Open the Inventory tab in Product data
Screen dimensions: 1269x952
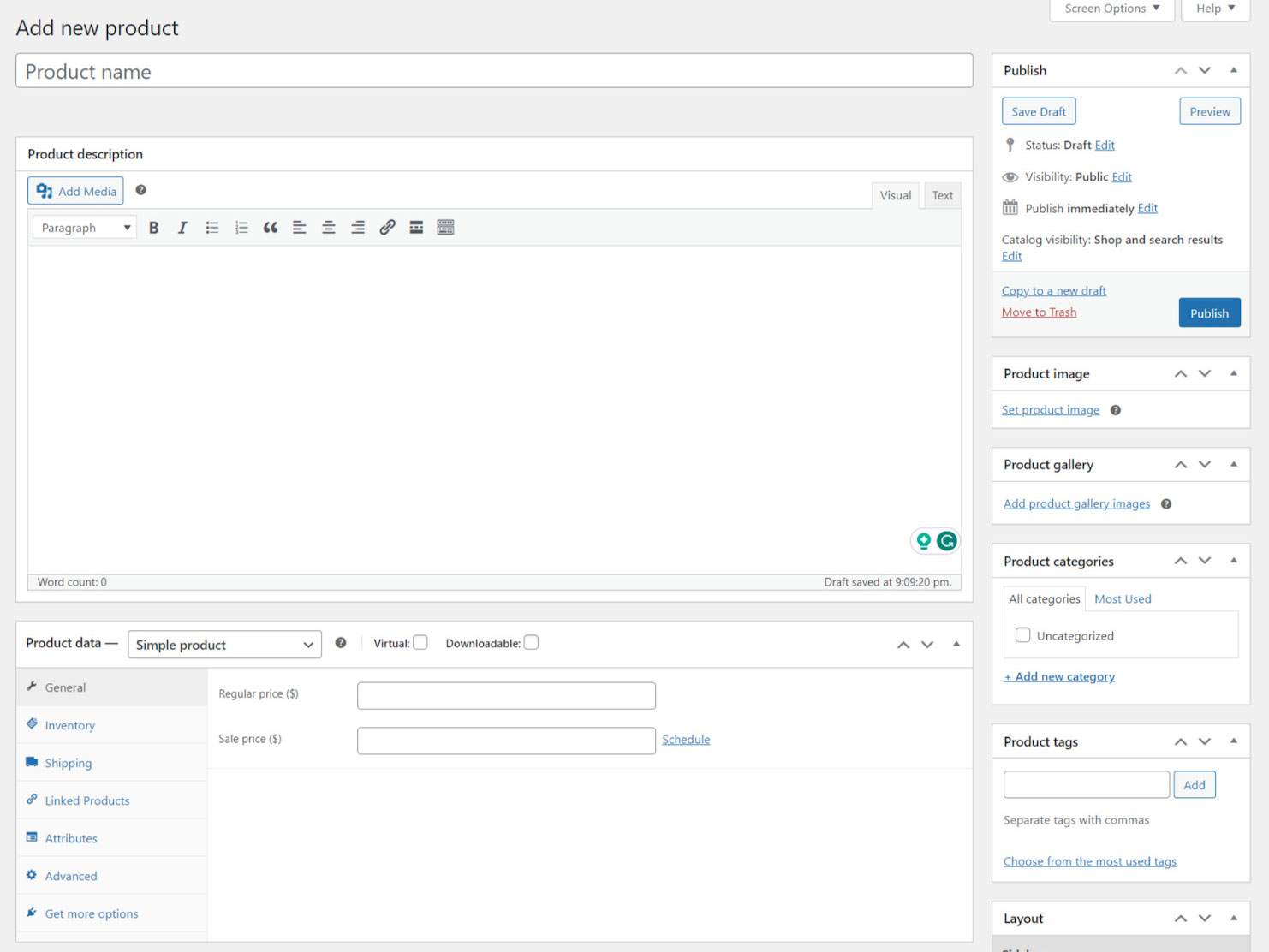pos(70,725)
